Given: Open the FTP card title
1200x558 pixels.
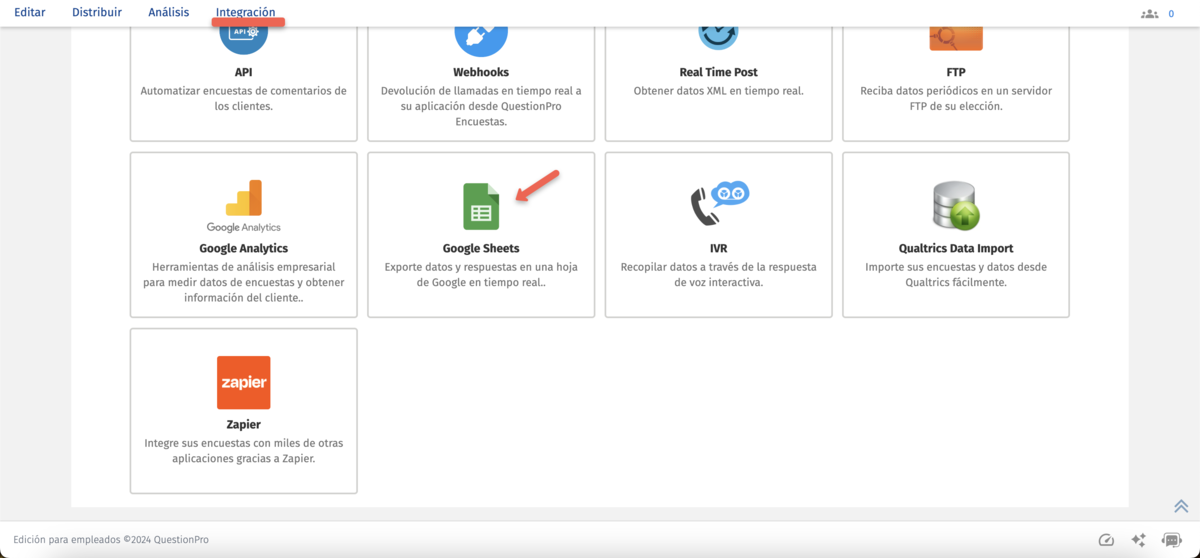Looking at the screenshot, I should tap(956, 72).
